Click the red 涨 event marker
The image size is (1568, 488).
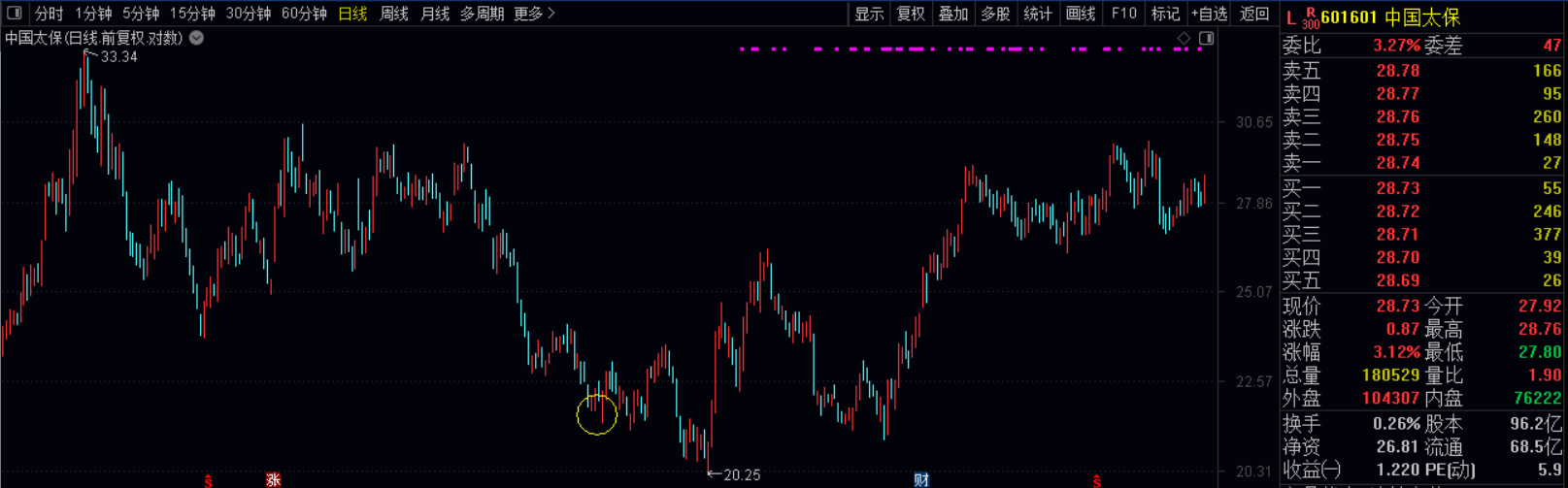click(273, 480)
